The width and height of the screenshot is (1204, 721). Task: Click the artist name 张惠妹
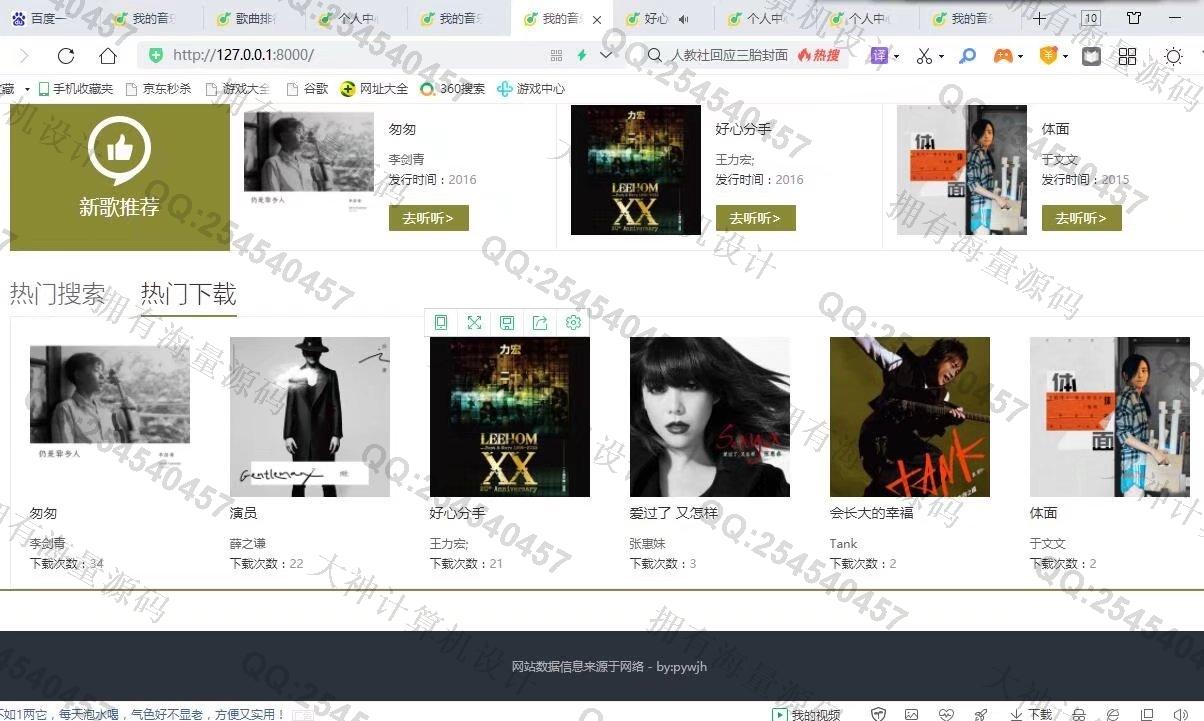point(648,544)
